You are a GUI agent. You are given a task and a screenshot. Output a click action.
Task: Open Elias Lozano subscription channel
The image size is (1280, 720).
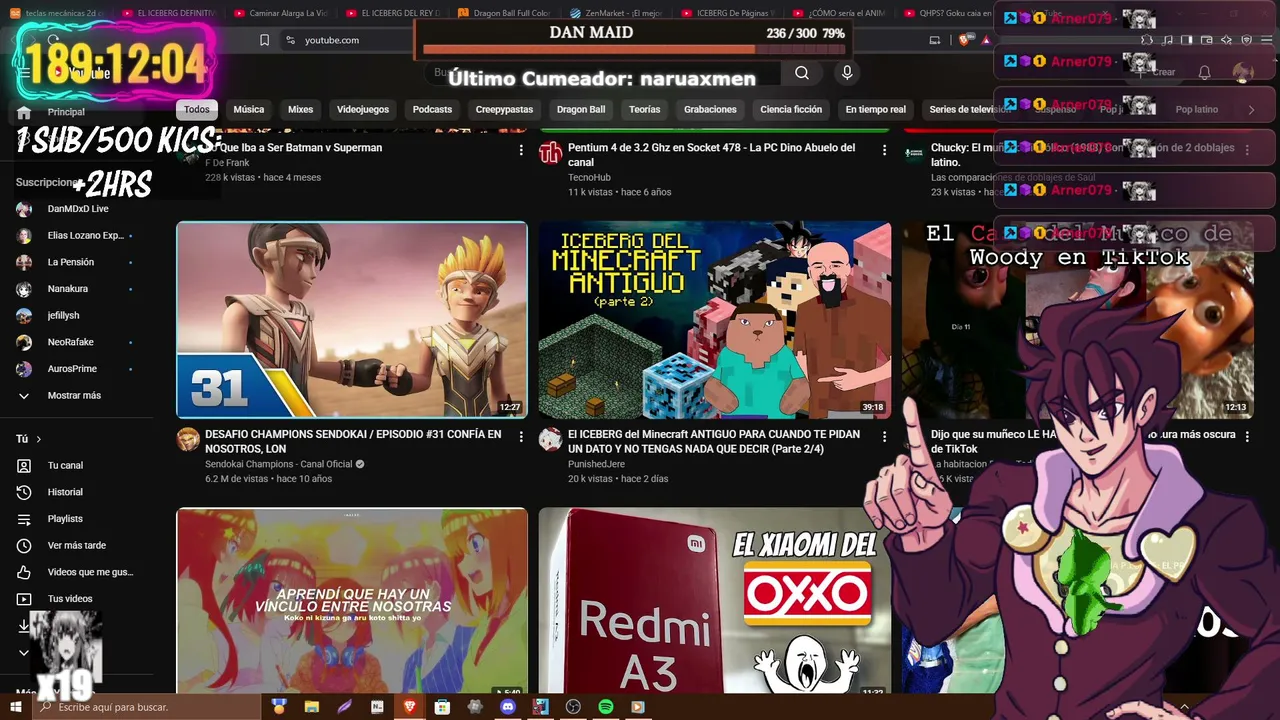point(85,236)
